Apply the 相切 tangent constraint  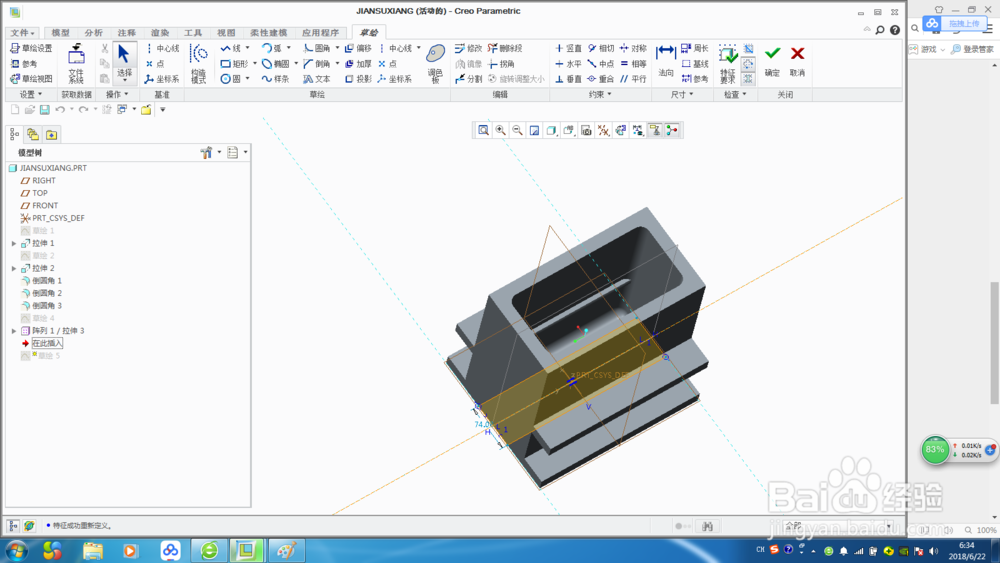click(601, 48)
